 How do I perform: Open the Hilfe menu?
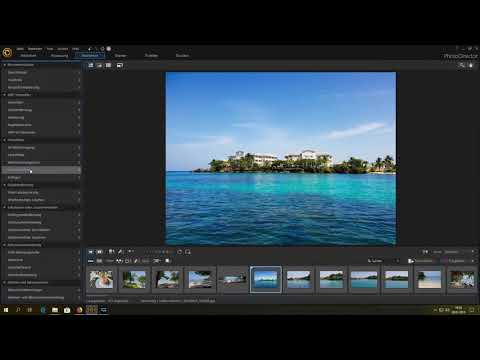coord(76,49)
